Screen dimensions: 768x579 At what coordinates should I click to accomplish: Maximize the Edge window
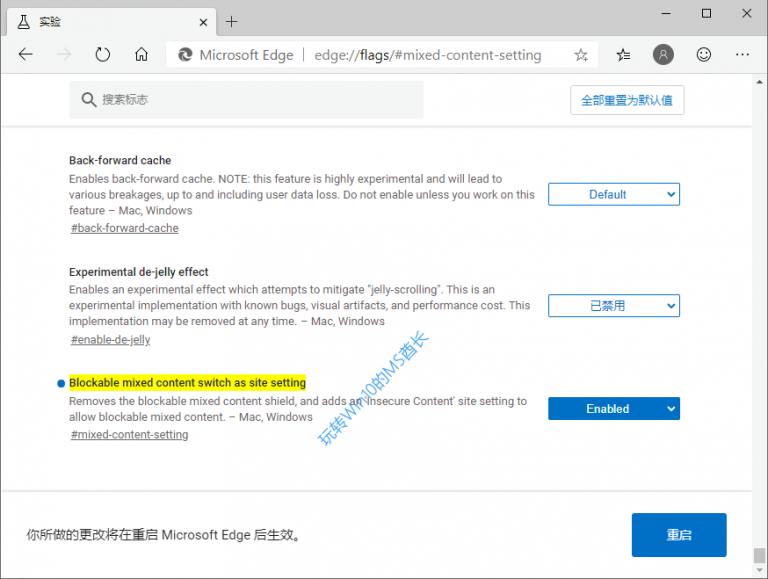pos(706,14)
